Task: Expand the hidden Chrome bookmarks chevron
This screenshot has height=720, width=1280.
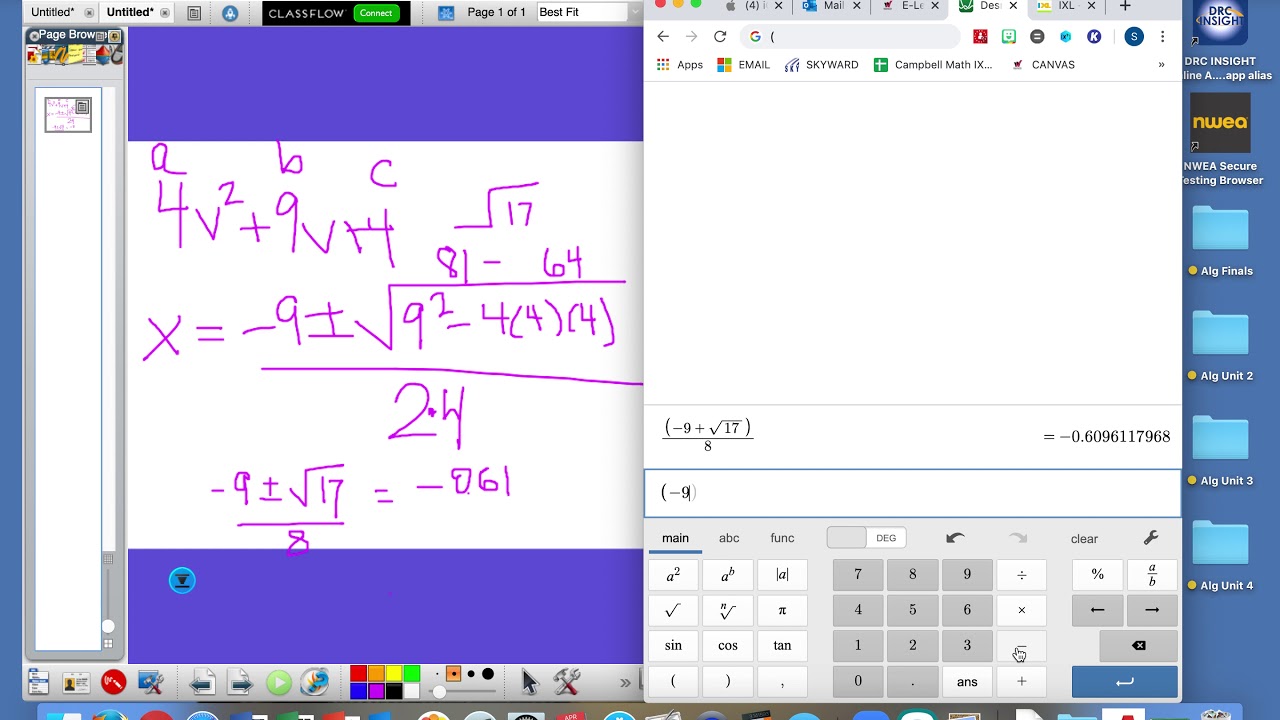Action: (x=1161, y=64)
